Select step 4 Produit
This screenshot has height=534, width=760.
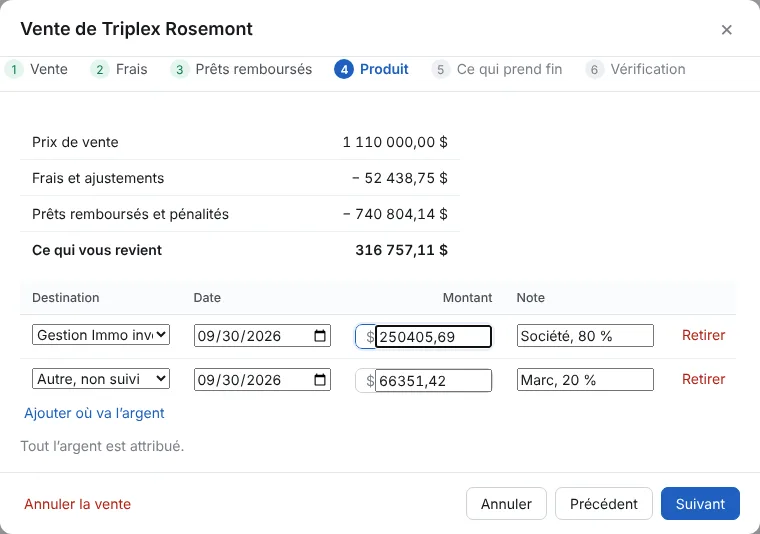click(371, 69)
